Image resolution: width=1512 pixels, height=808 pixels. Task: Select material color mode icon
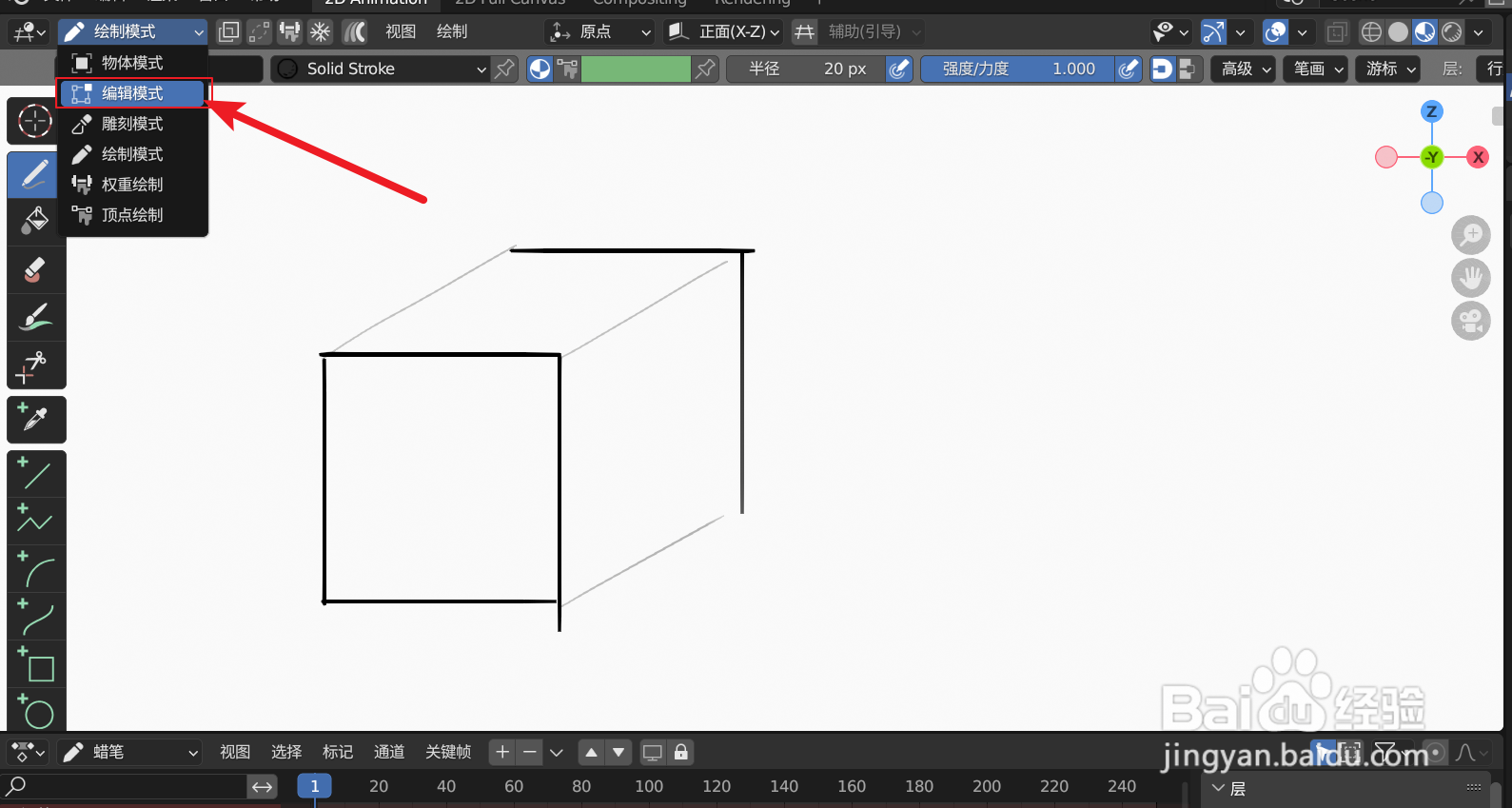coord(540,69)
